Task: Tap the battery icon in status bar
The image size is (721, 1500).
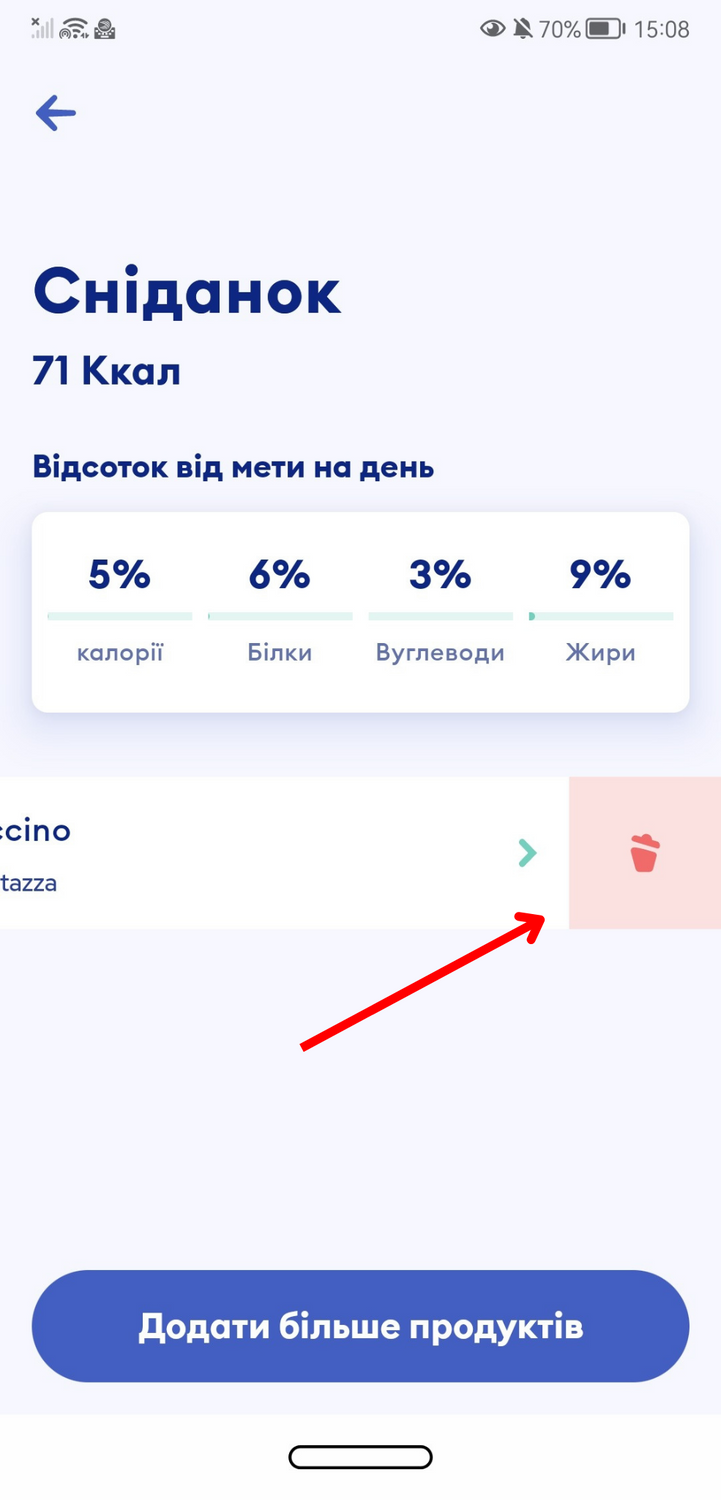Action: (606, 29)
